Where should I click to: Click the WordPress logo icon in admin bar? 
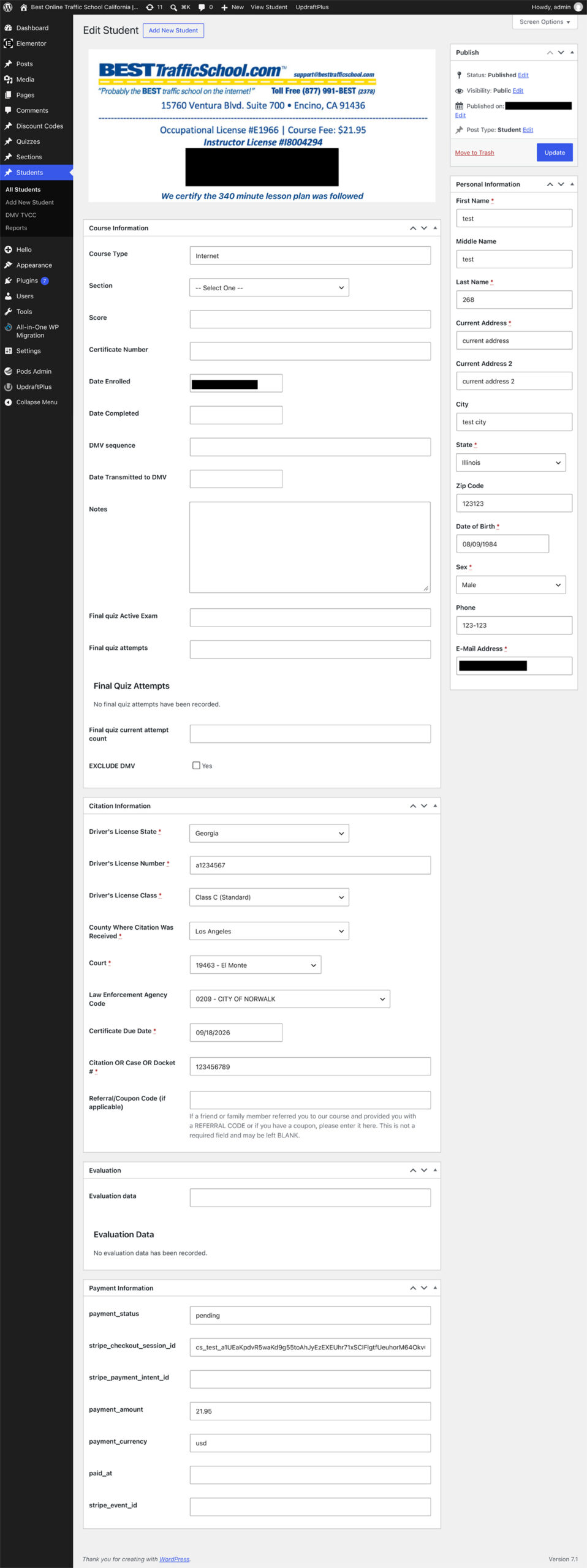(x=8, y=7)
